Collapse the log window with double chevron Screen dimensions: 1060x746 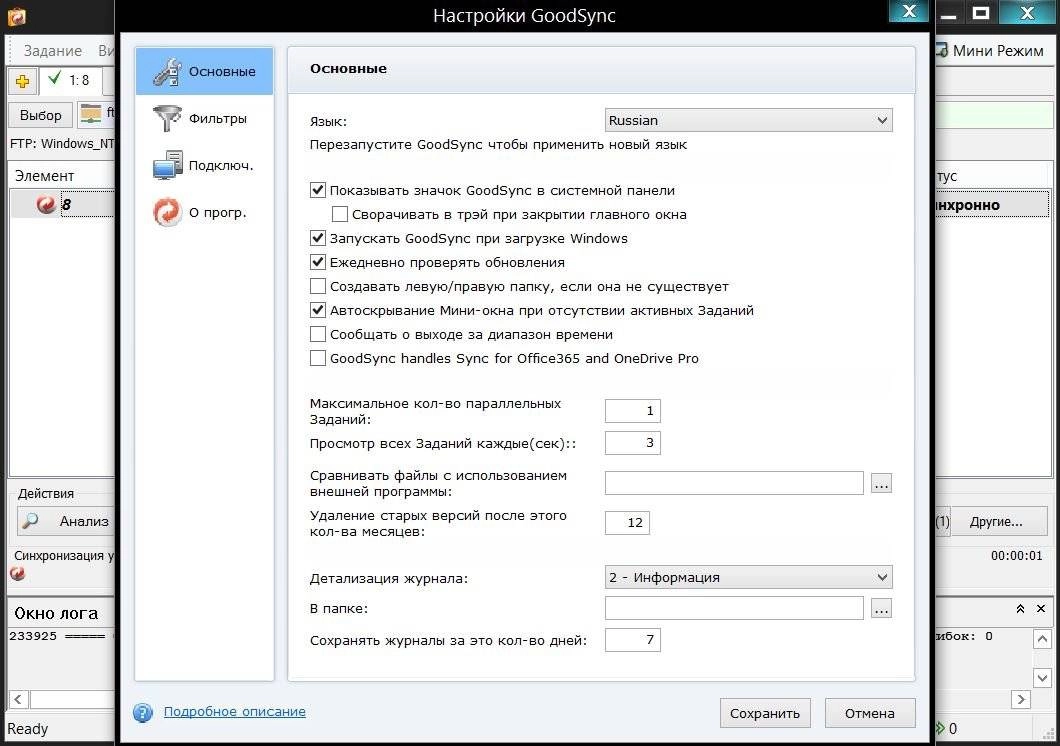1020,609
